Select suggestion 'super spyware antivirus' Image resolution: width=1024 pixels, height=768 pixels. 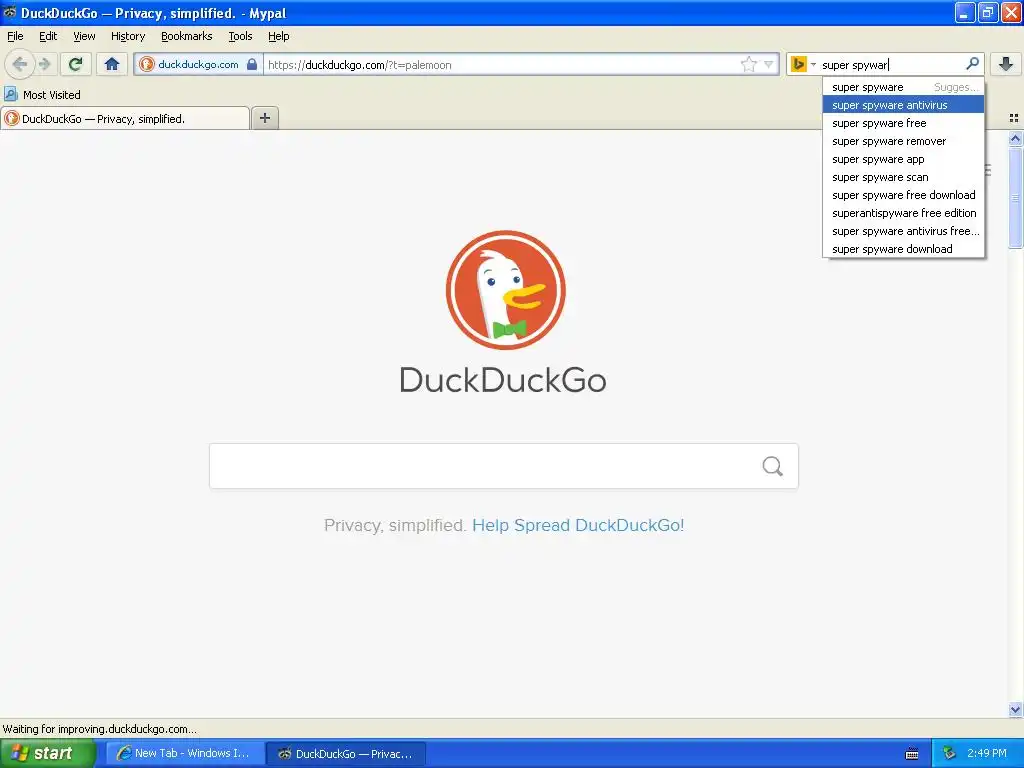(903, 104)
